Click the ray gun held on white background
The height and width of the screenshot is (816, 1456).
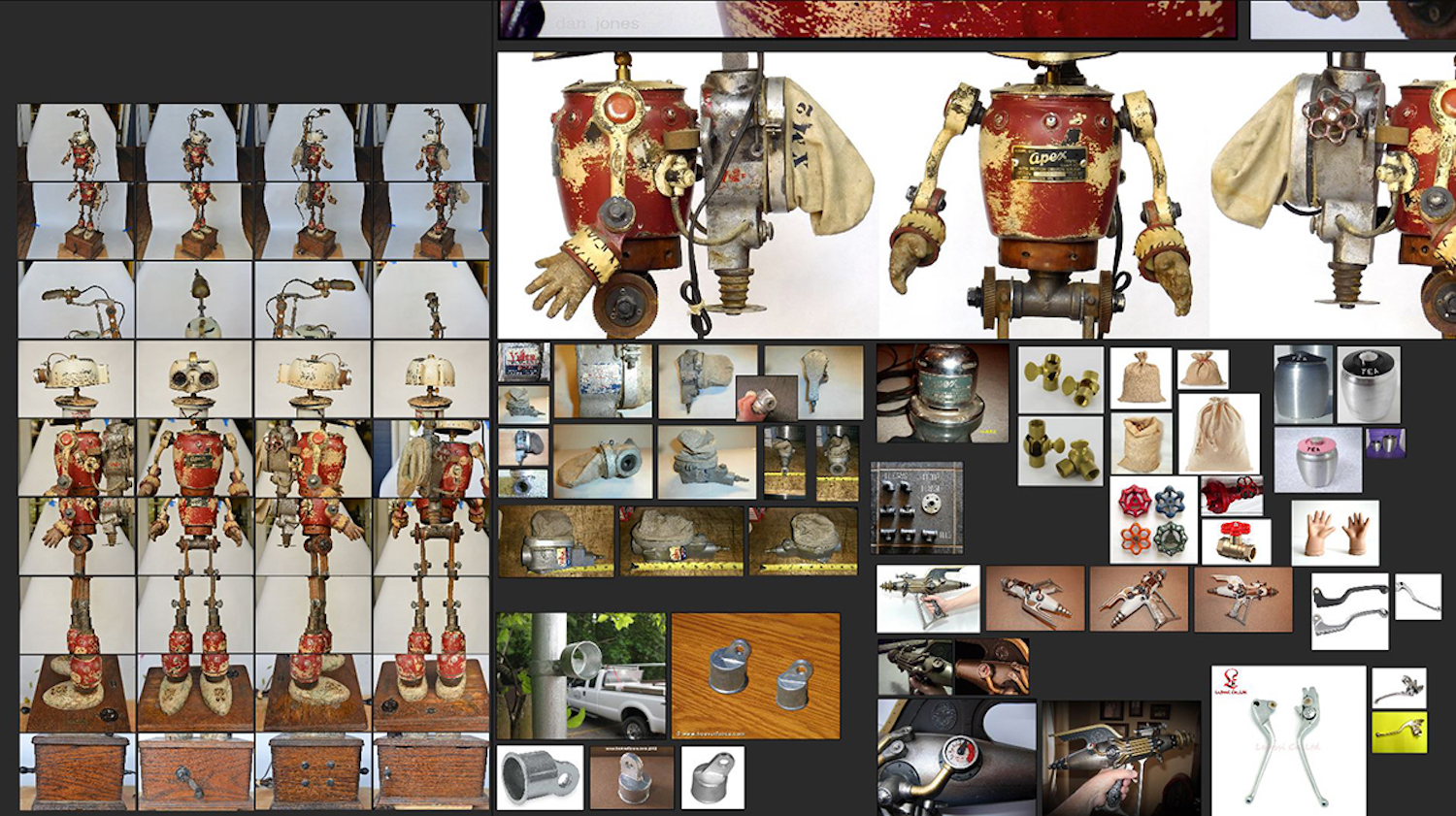coord(928,599)
